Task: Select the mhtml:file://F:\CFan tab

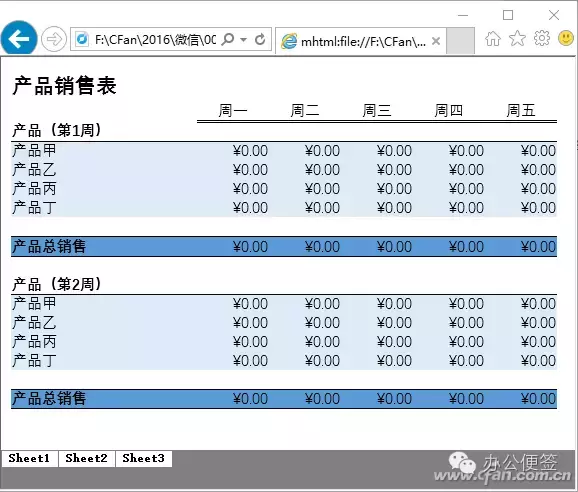Action: pyautogui.click(x=361, y=41)
